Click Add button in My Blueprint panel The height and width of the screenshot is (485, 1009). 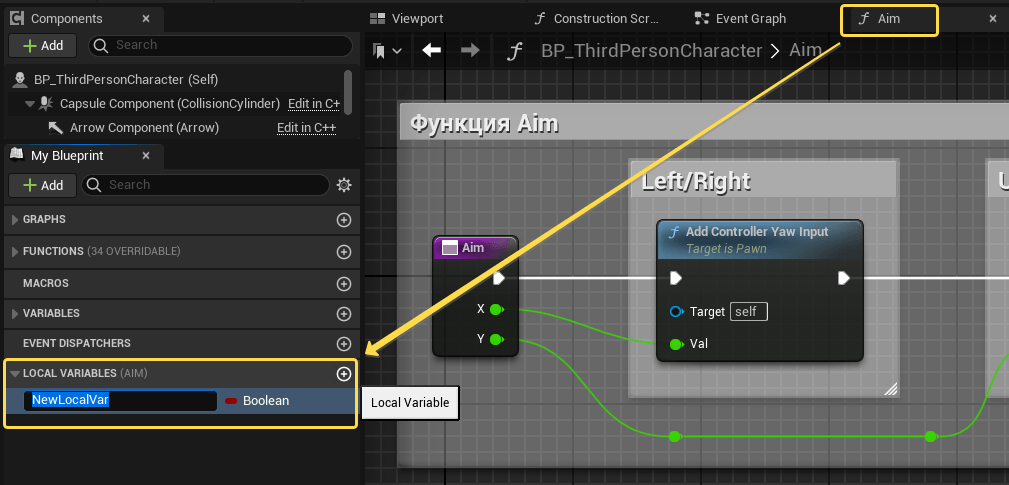43,185
